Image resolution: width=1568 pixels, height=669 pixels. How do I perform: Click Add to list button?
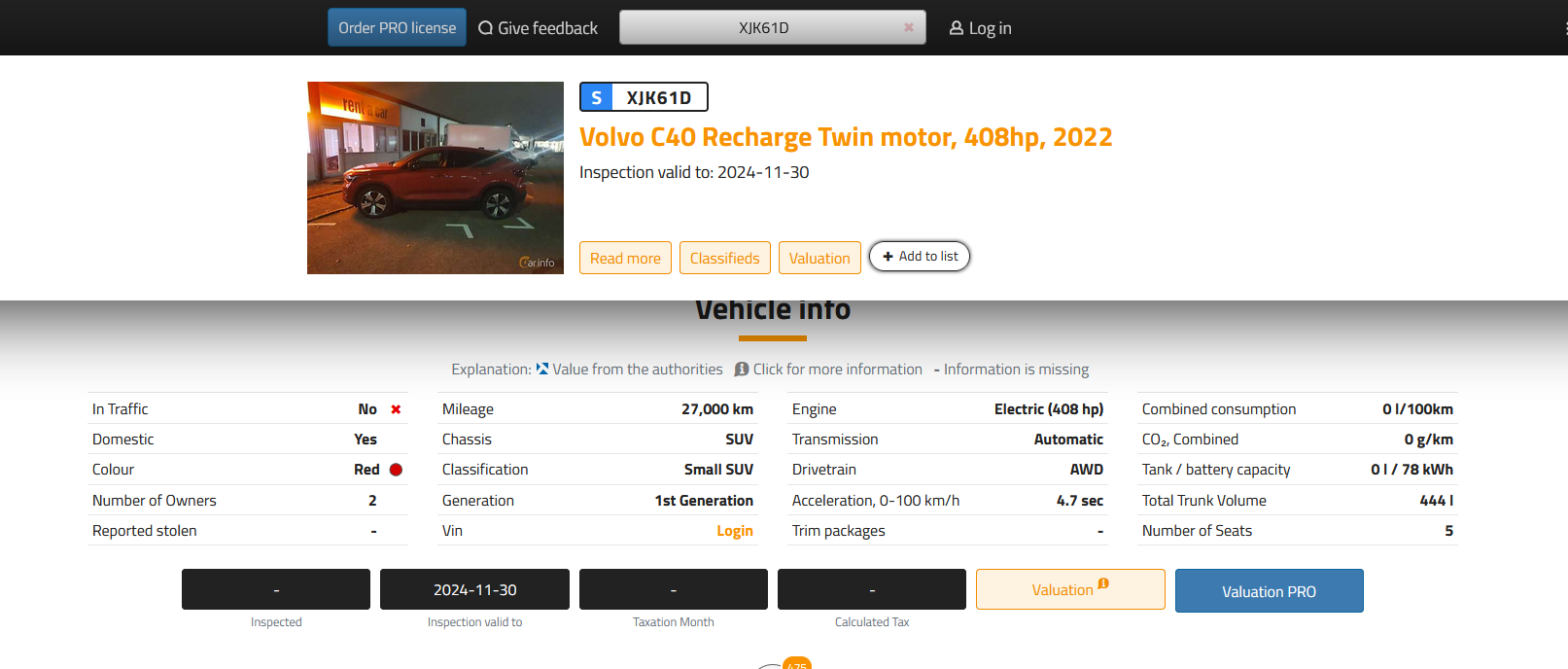pyautogui.click(x=920, y=257)
